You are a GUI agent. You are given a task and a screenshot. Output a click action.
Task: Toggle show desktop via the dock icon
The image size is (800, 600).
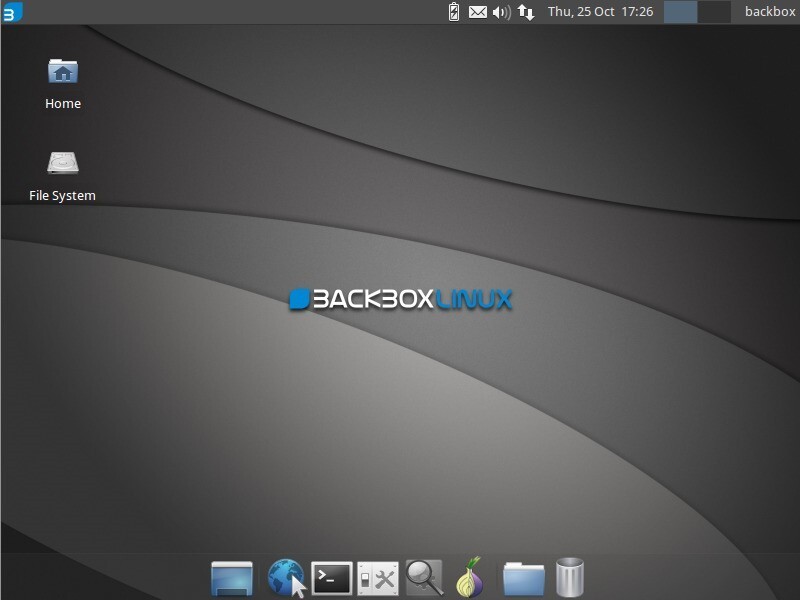pyautogui.click(x=233, y=578)
